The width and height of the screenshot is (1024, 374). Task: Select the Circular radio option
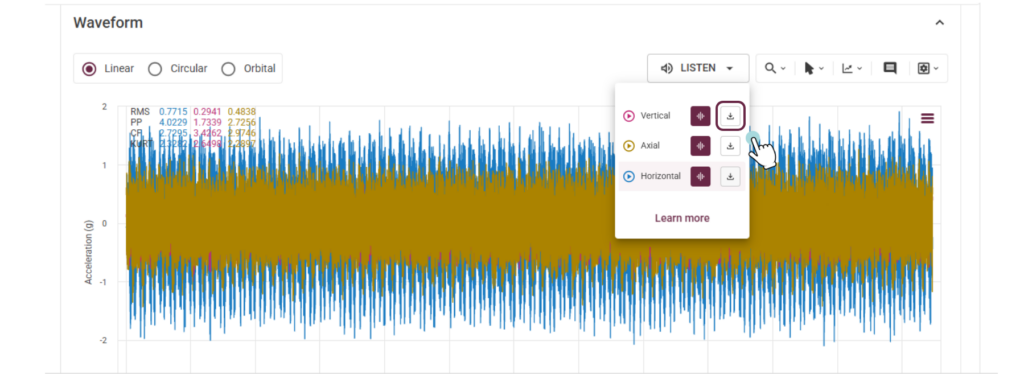pos(155,69)
